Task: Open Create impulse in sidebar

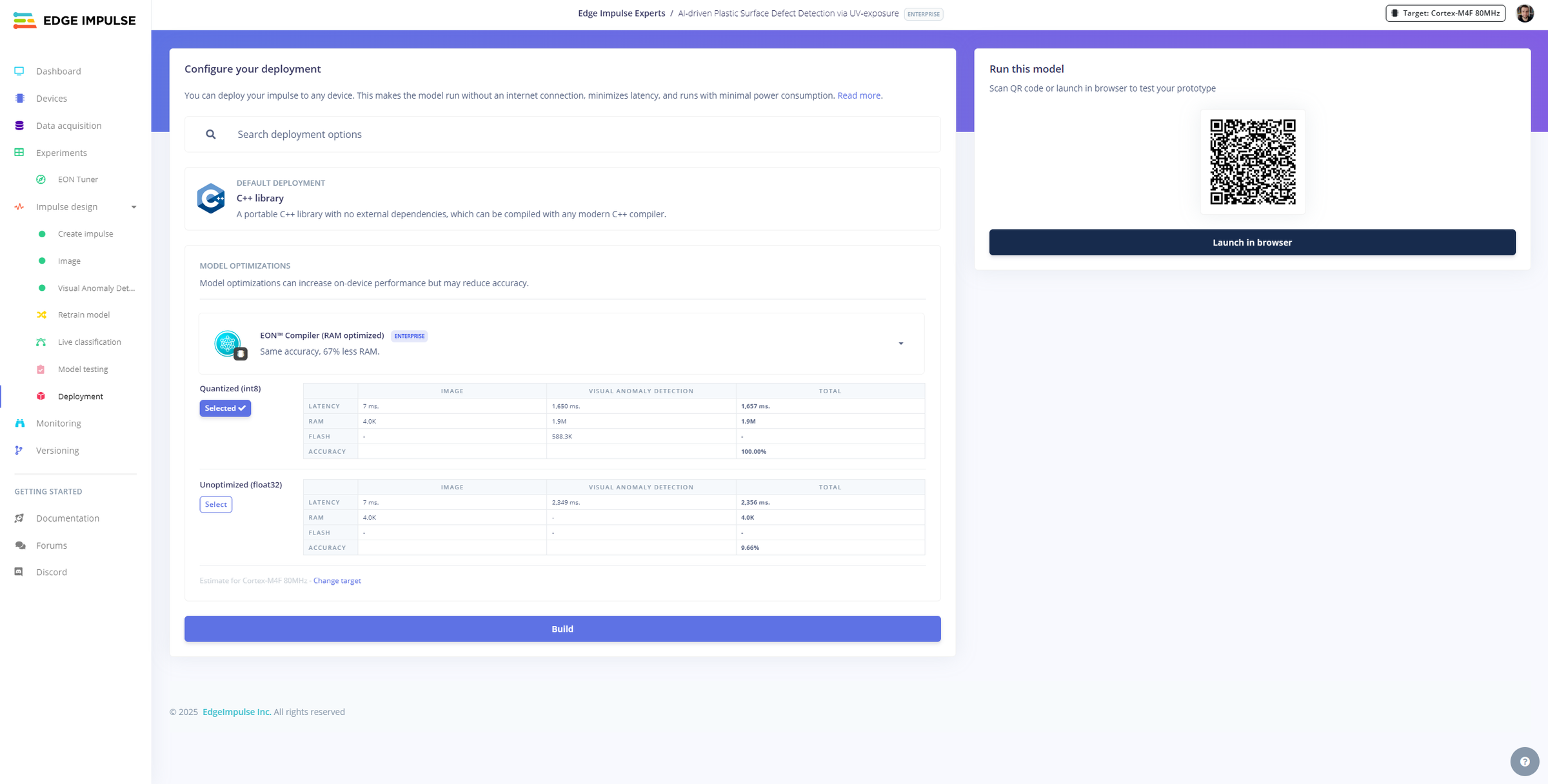Action: tap(86, 234)
